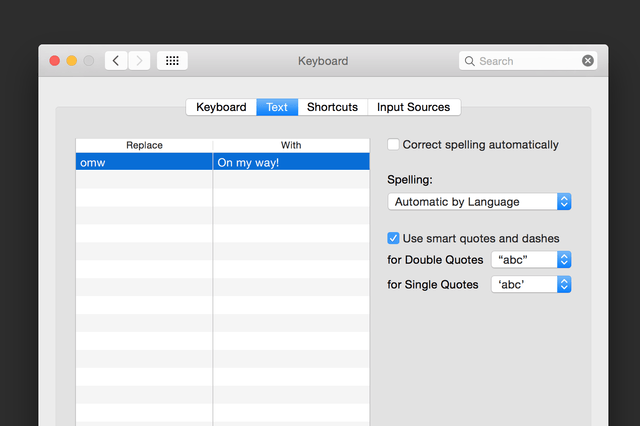The height and width of the screenshot is (426, 640).
Task: Click the With column header
Action: point(291,145)
